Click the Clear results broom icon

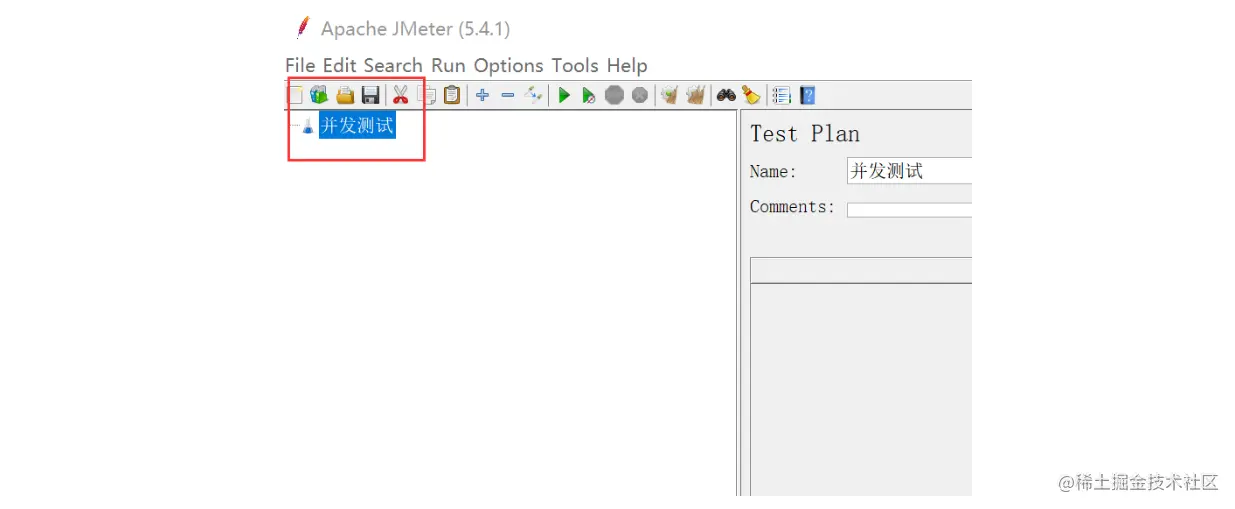tap(670, 95)
